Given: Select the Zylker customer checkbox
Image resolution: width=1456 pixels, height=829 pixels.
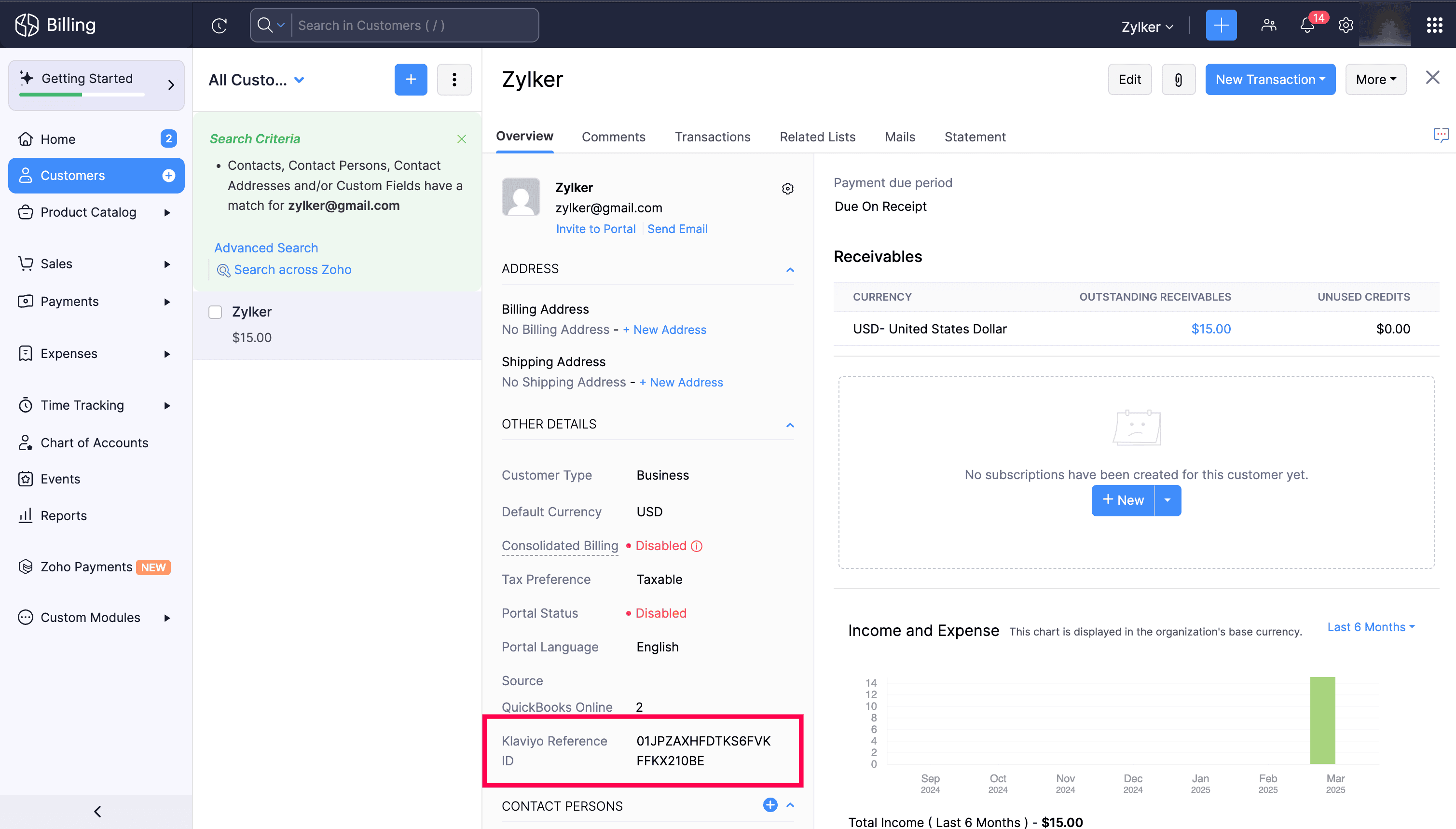Looking at the screenshot, I should pyautogui.click(x=215, y=312).
